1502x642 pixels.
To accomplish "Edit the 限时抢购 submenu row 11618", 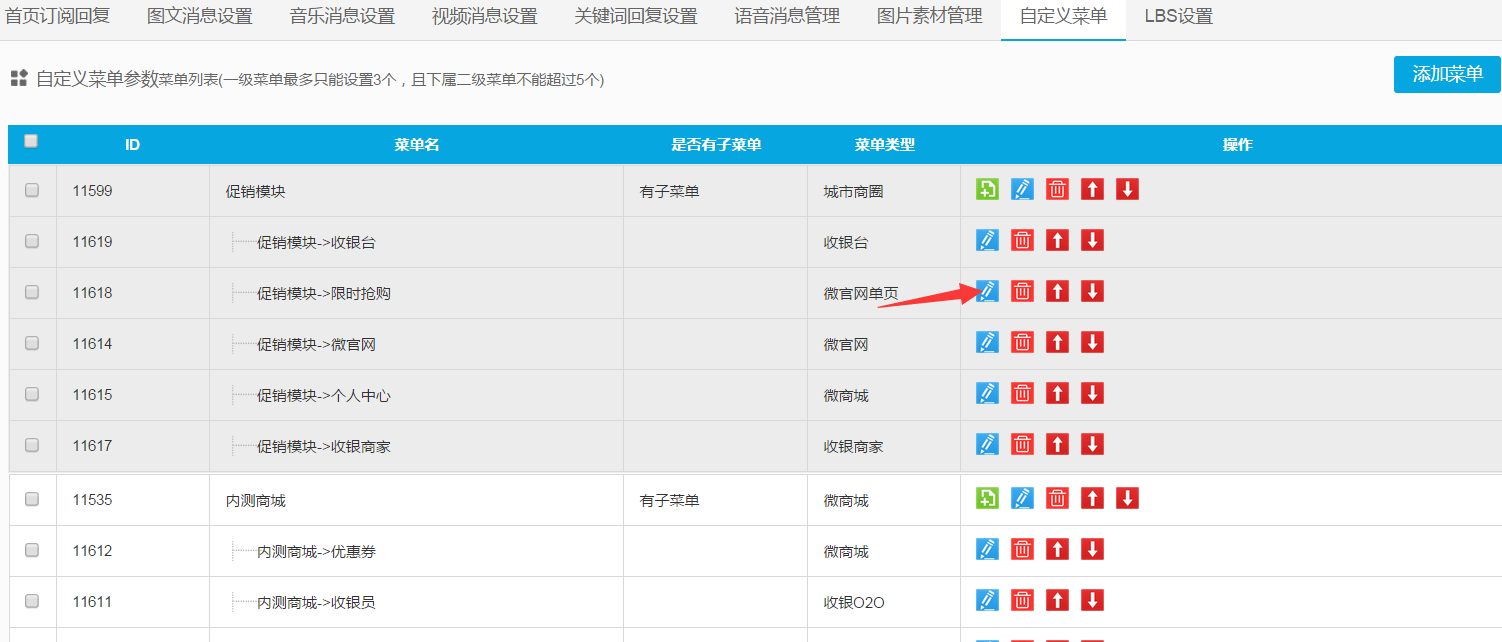I will (x=987, y=291).
